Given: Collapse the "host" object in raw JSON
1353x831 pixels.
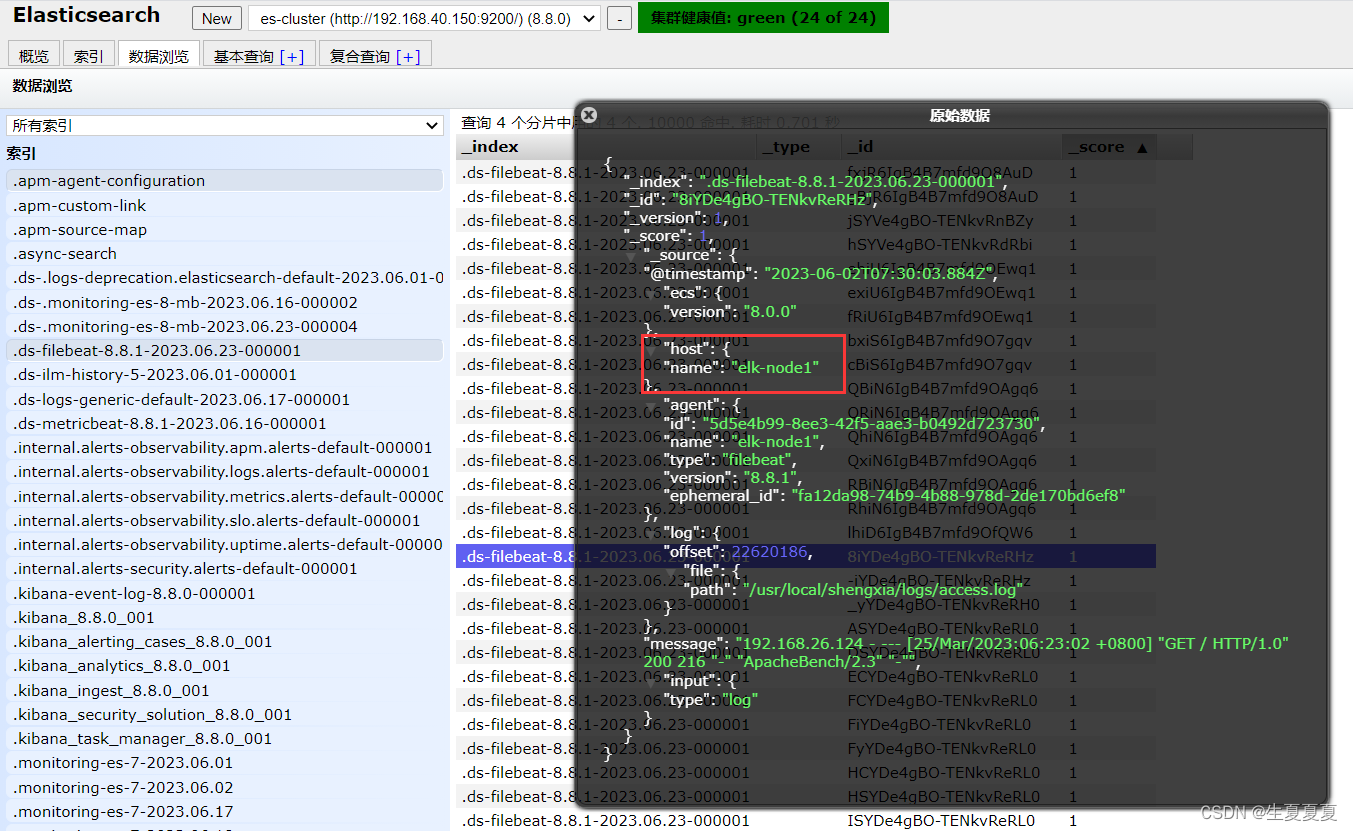Looking at the screenshot, I should tap(651, 349).
